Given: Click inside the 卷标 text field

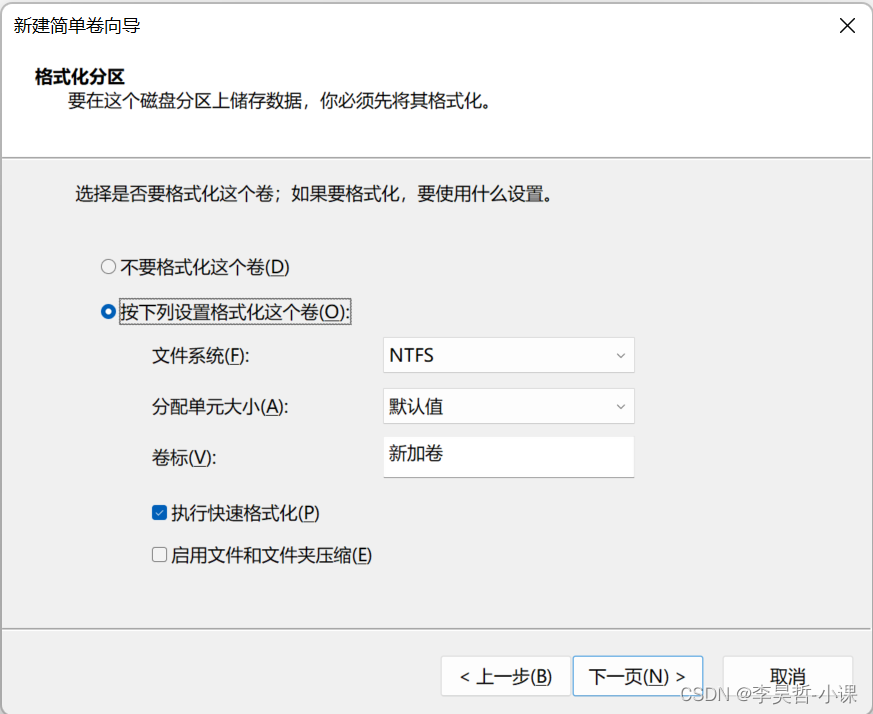Looking at the screenshot, I should [x=508, y=457].
